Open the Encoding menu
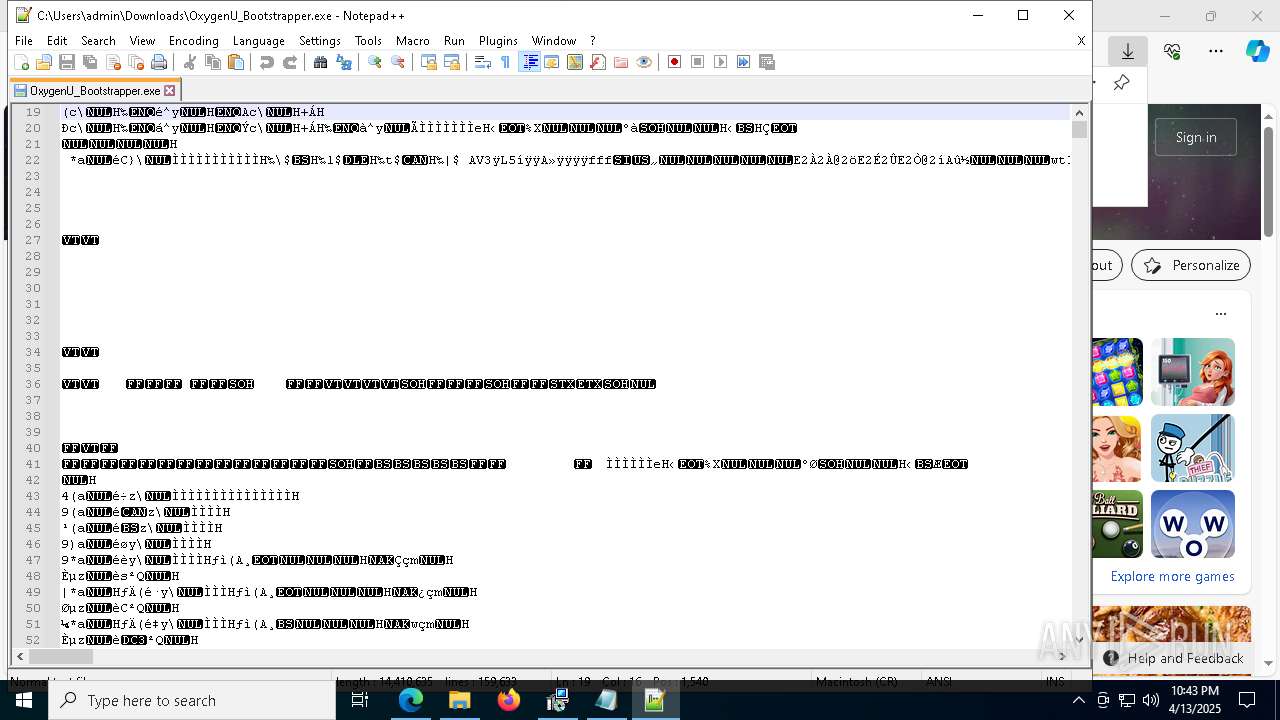 tap(194, 41)
